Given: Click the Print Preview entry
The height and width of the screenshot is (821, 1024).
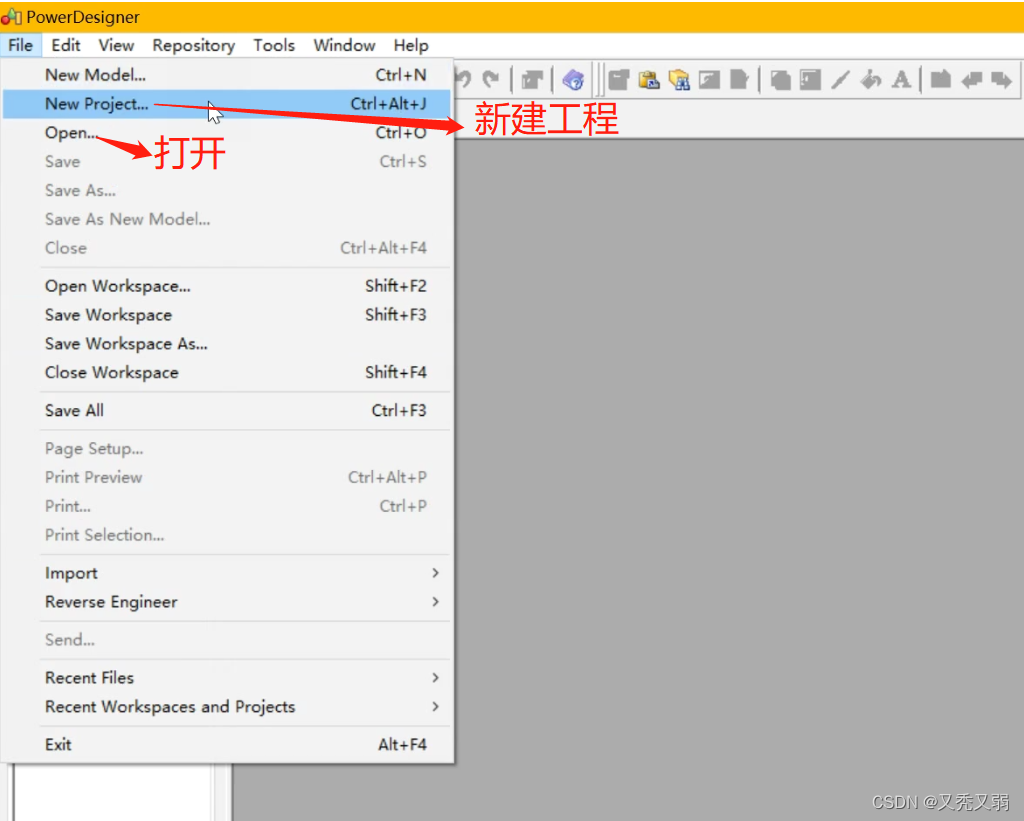Looking at the screenshot, I should pos(227,477).
